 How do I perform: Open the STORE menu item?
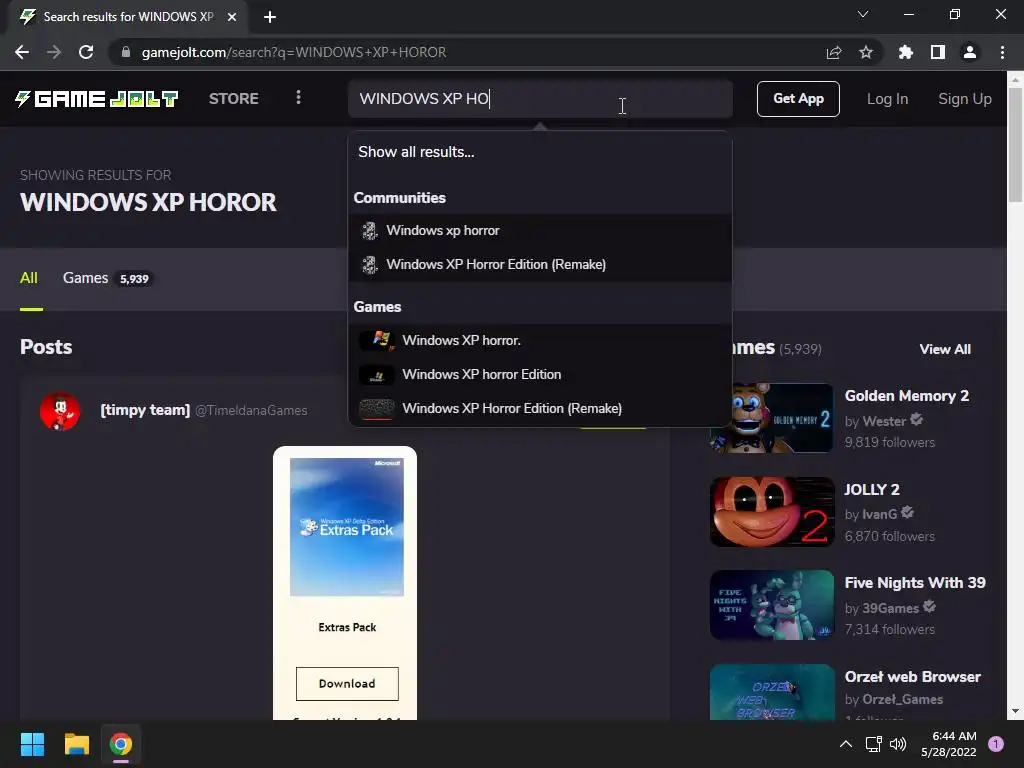pos(234,99)
